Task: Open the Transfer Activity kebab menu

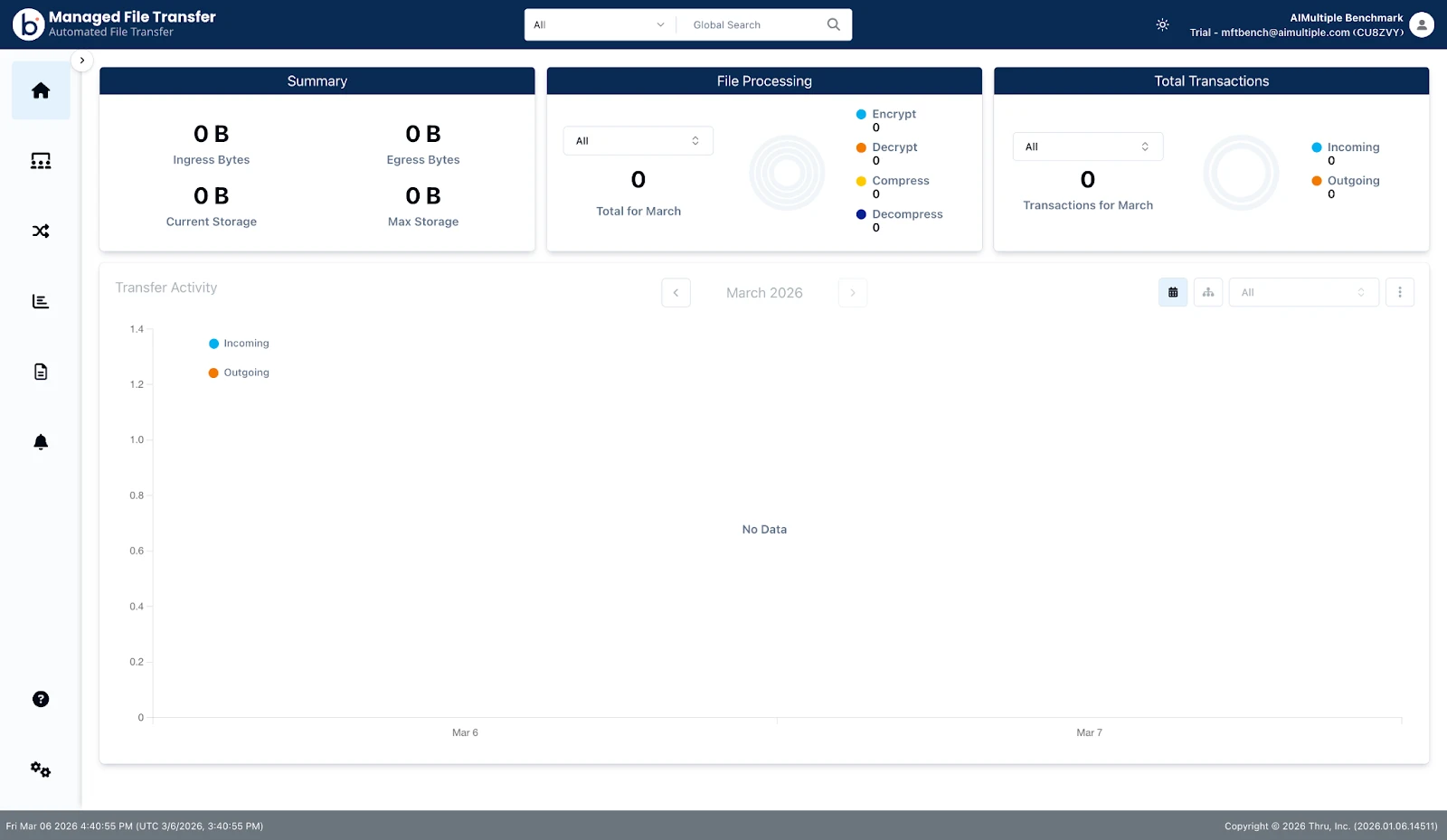Action: pos(1400,292)
